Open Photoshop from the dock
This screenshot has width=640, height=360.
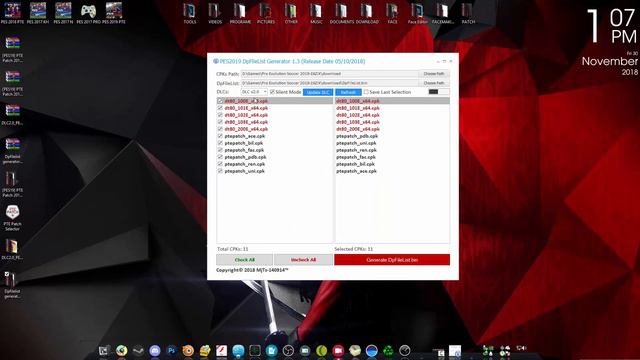pyautogui.click(x=171, y=350)
